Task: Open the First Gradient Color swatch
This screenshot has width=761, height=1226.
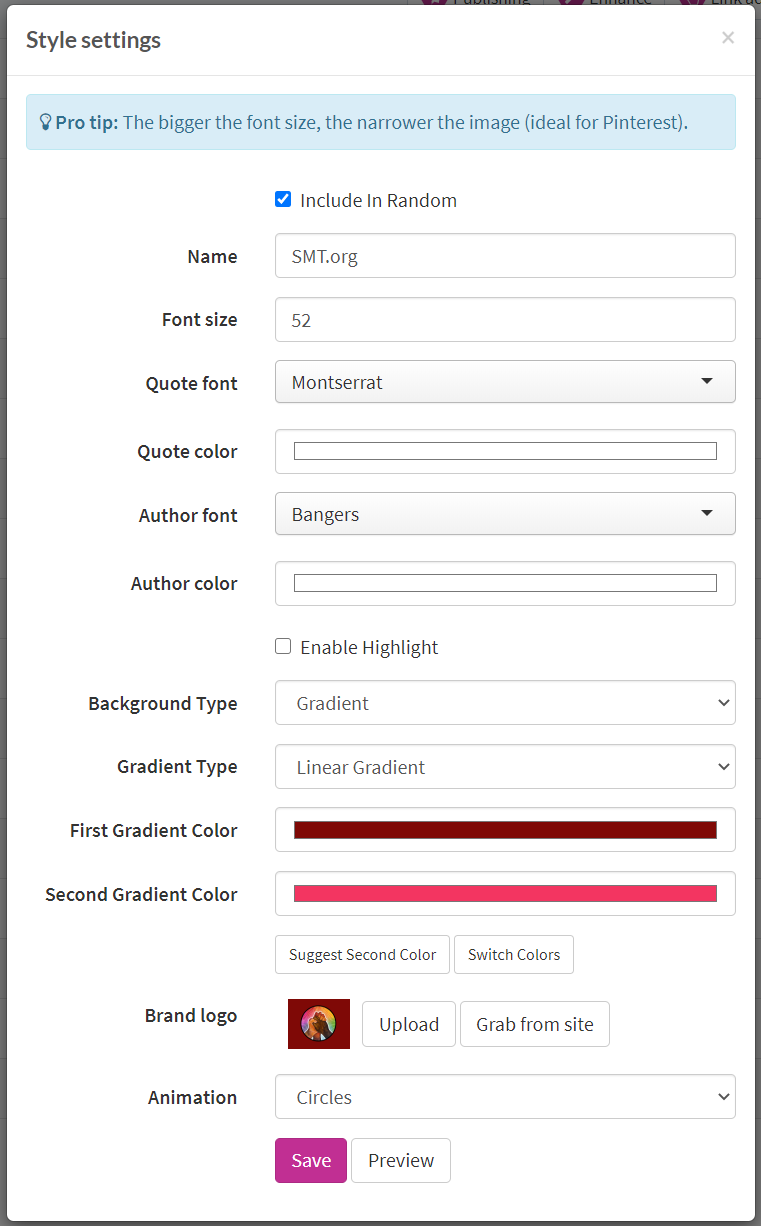Action: (505, 830)
